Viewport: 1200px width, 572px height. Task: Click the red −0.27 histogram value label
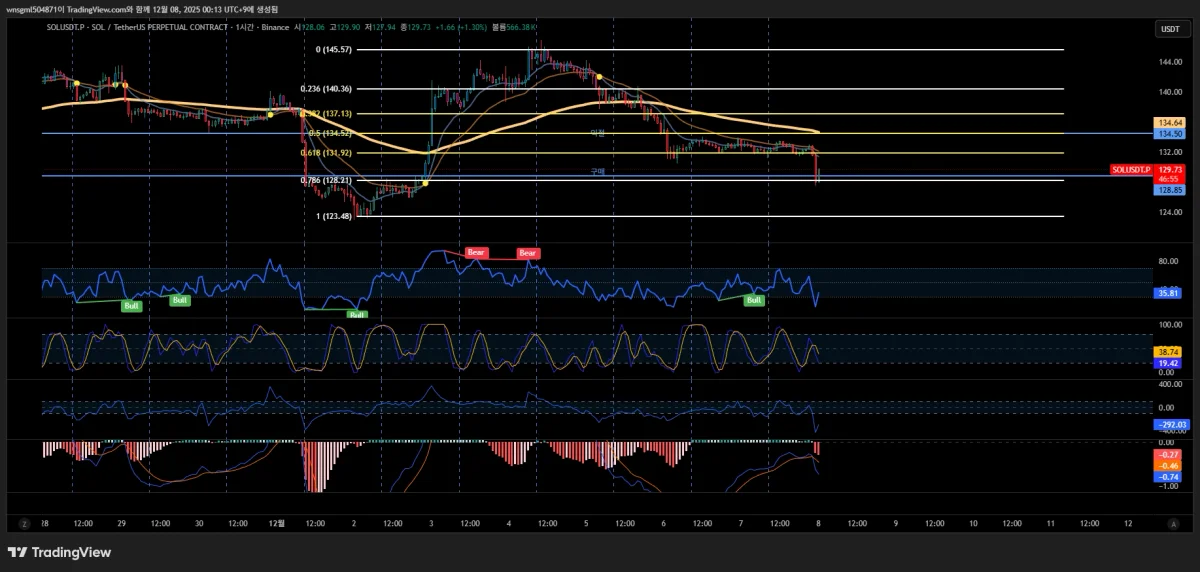click(1168, 455)
